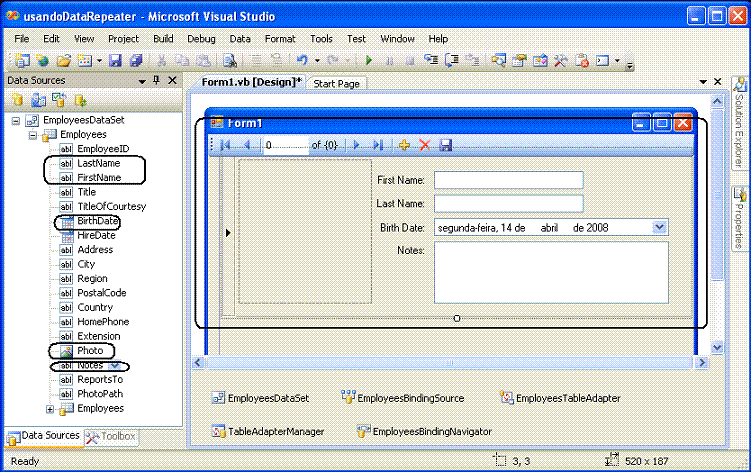
Task: Click Move Next arrow in binding navigator
Action: click(356, 145)
